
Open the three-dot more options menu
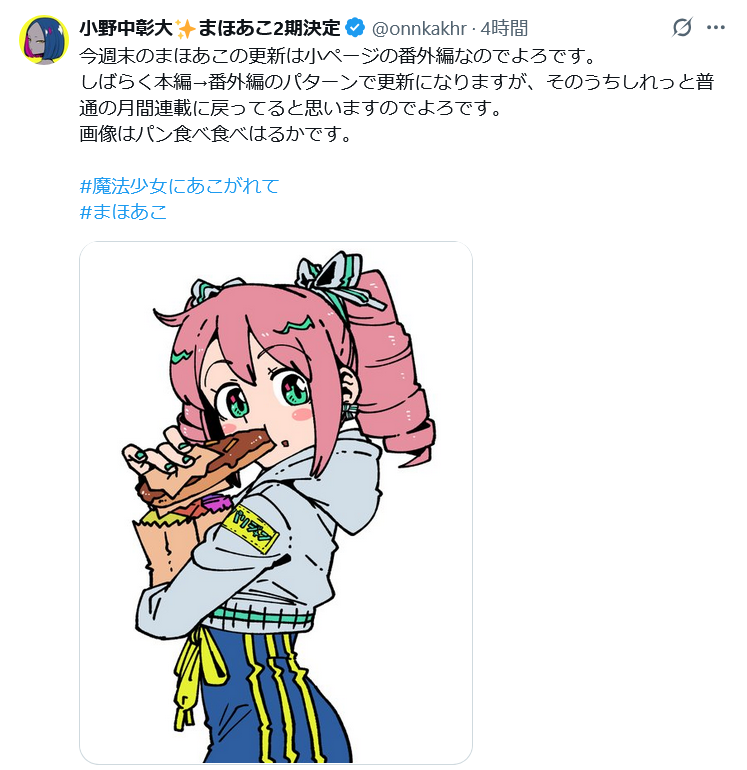[x=716, y=28]
